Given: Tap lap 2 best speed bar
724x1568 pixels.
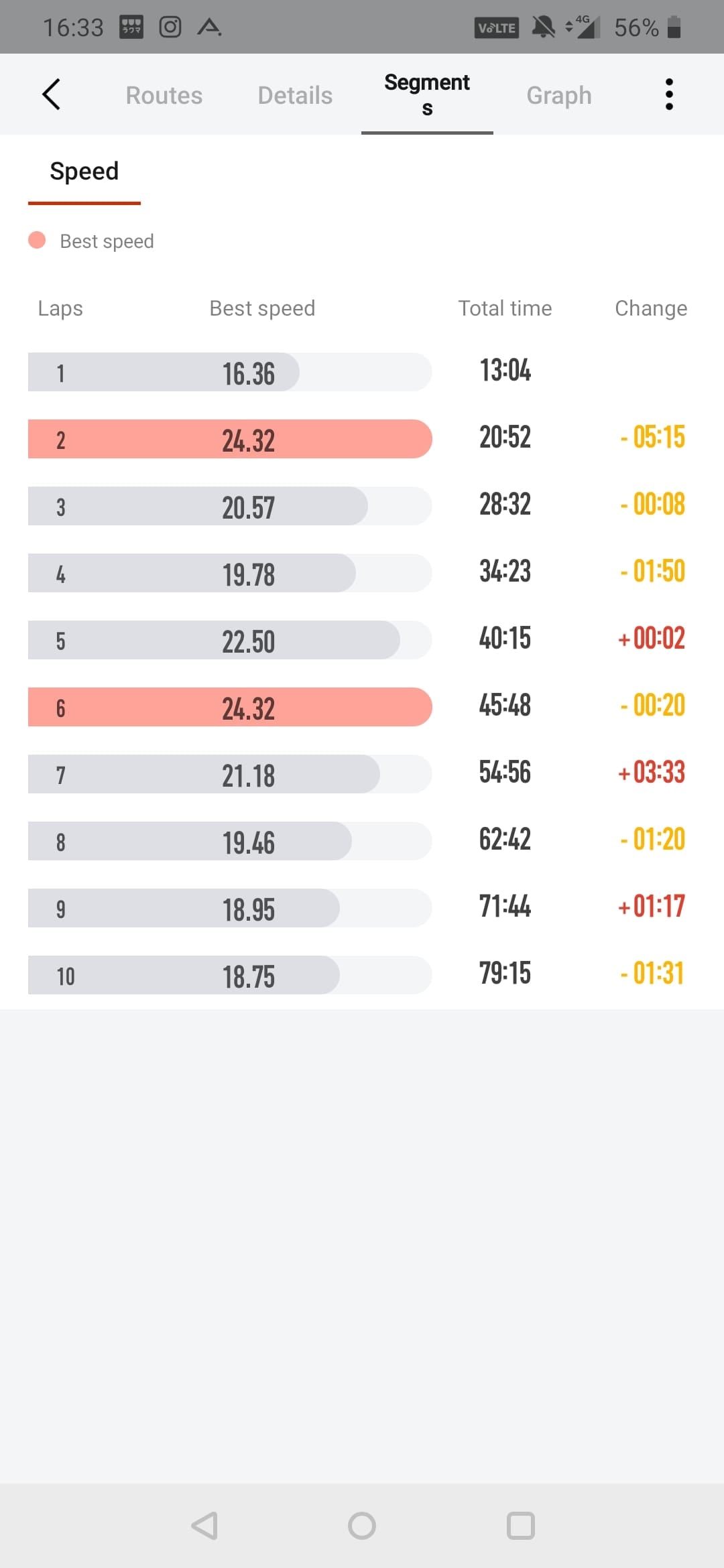Looking at the screenshot, I should click(x=230, y=440).
